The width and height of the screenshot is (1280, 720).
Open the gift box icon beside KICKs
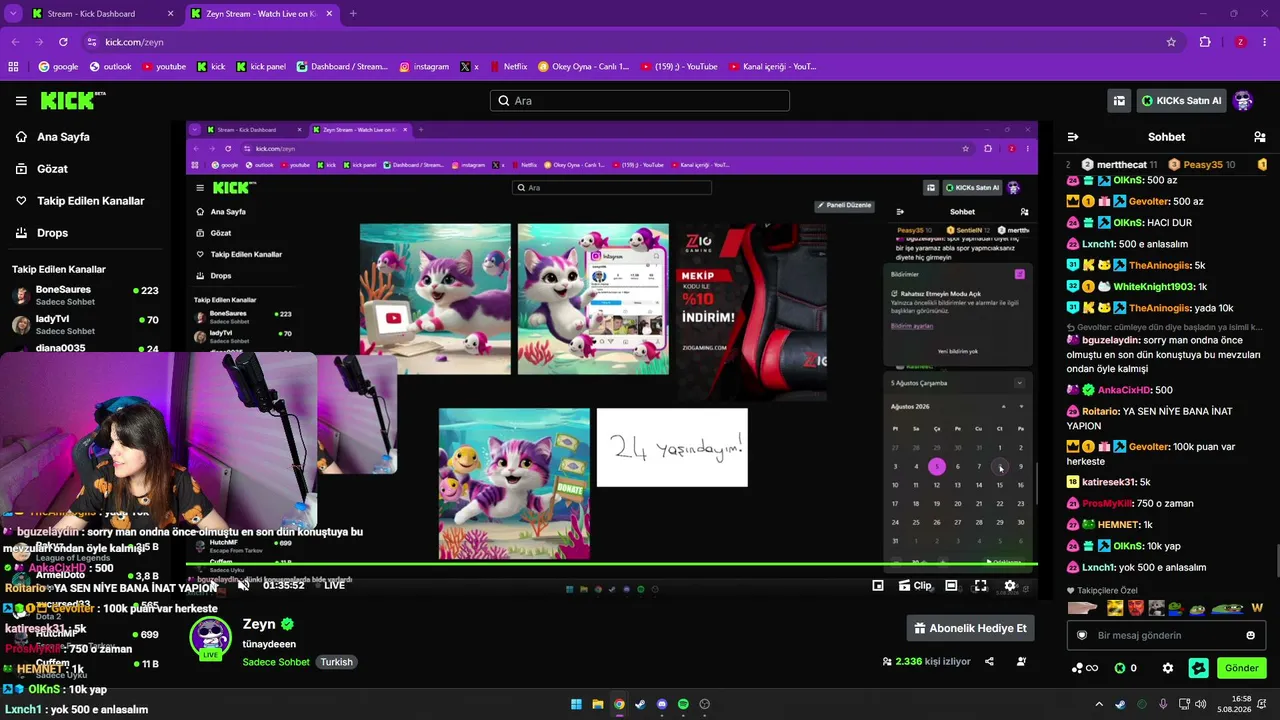[x=1119, y=101]
